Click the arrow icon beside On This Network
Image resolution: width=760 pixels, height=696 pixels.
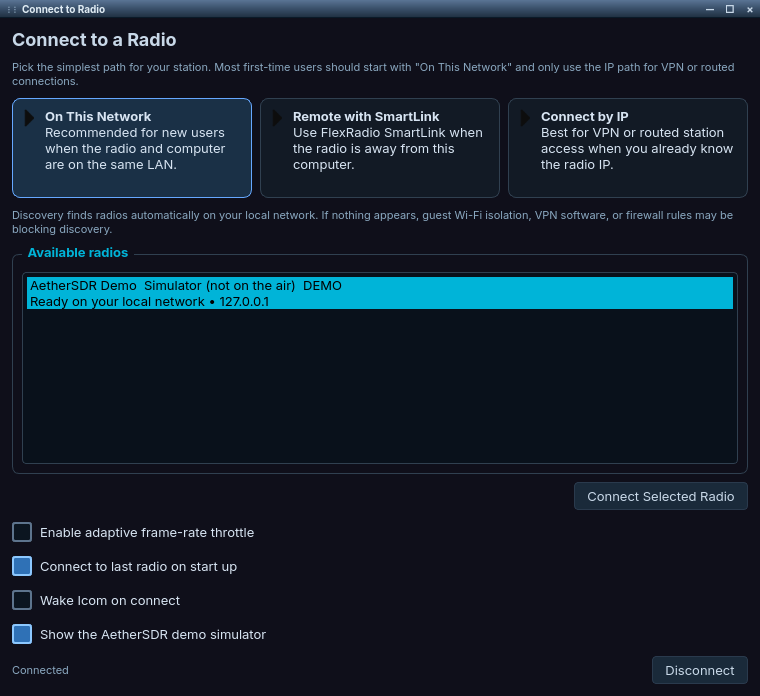click(30, 117)
